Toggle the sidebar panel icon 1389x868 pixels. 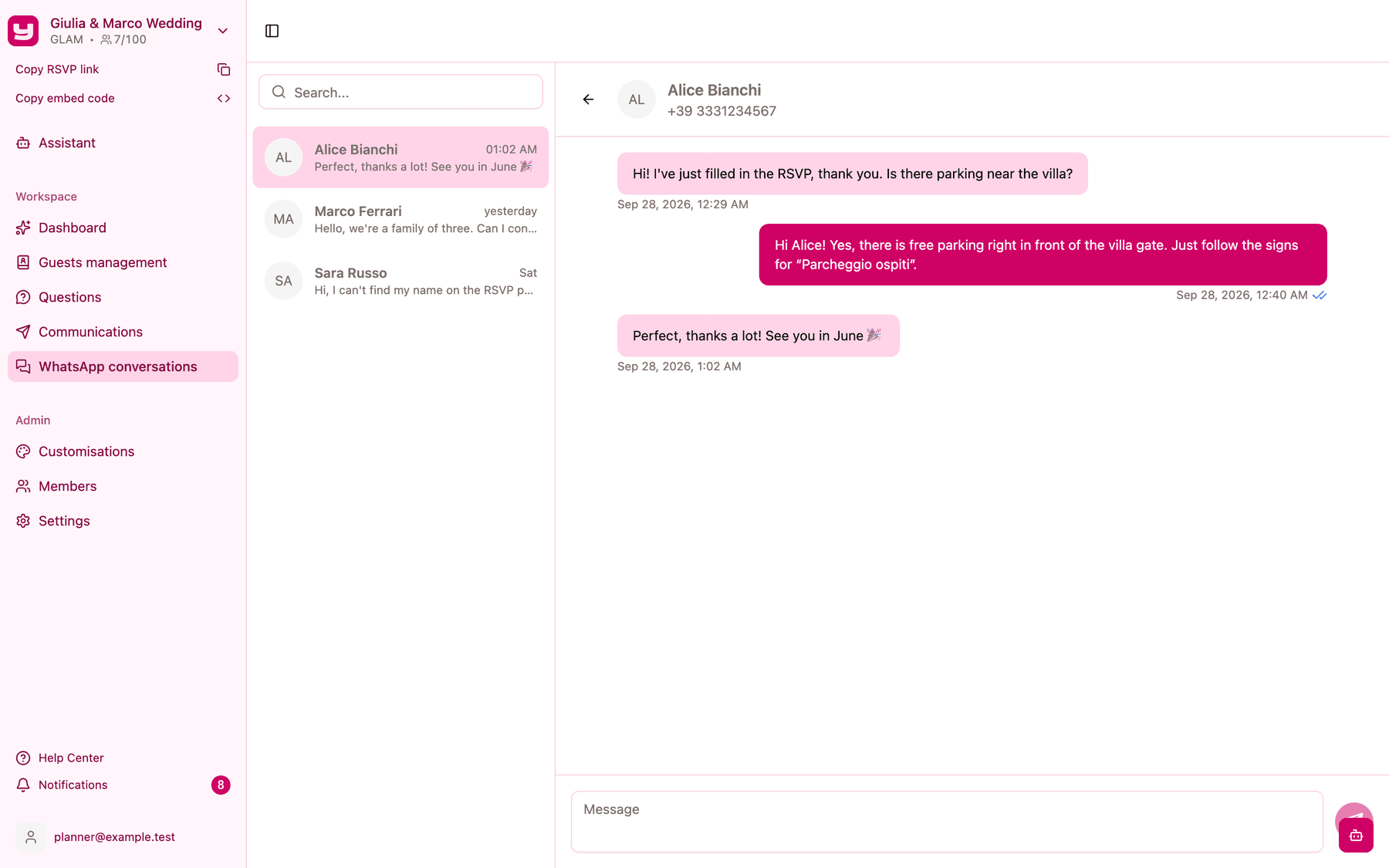(272, 31)
